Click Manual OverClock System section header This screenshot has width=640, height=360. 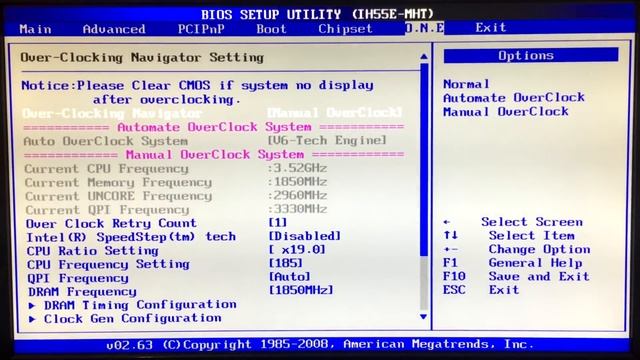214,155
